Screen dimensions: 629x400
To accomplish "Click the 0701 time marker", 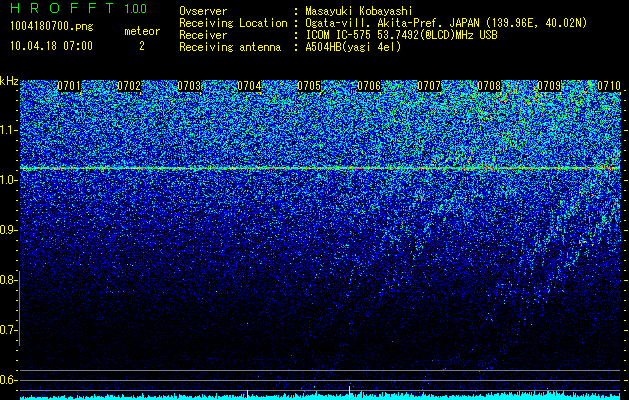I will [69, 86].
